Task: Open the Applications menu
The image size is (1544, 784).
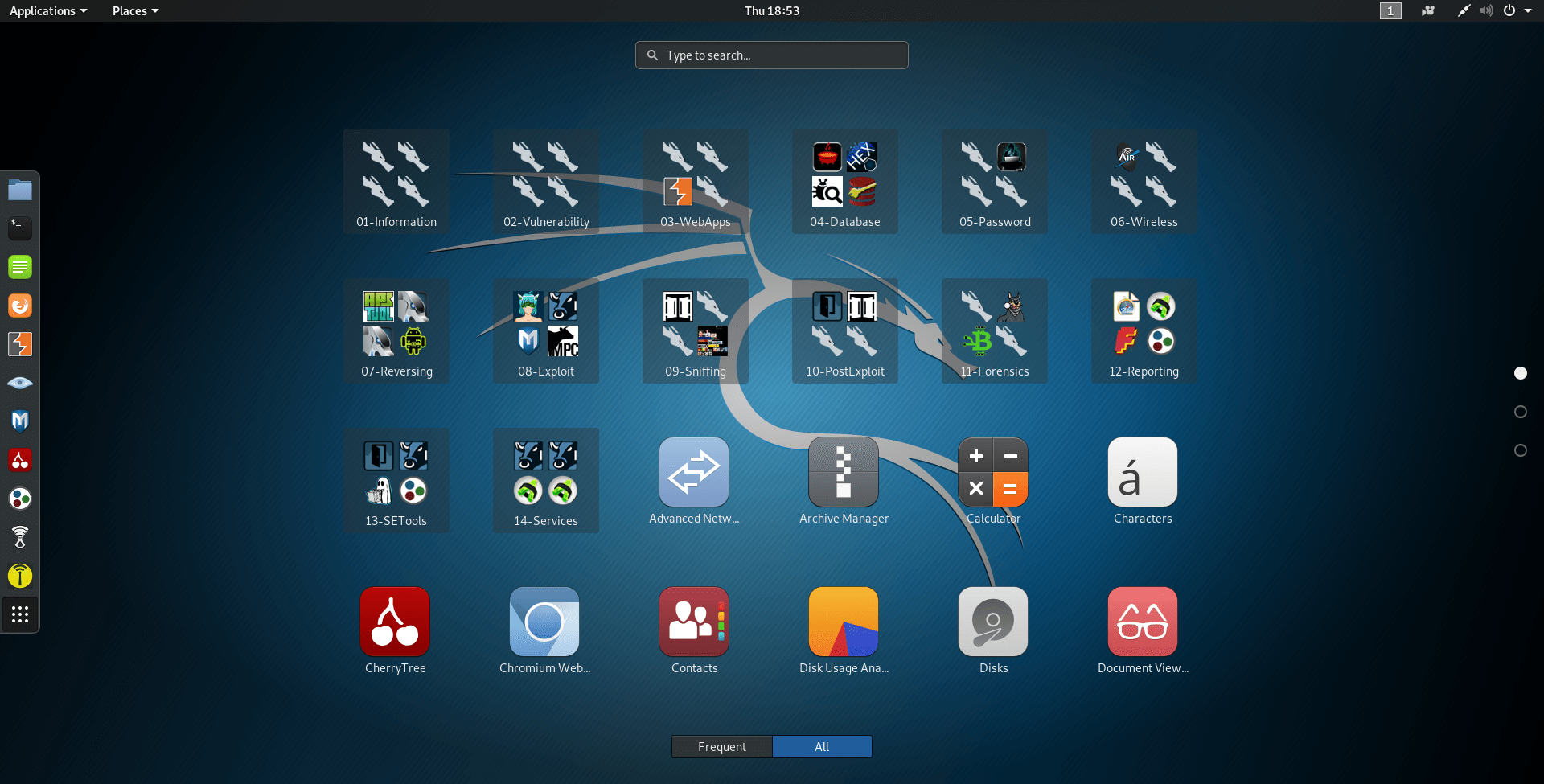Action: tap(48, 10)
